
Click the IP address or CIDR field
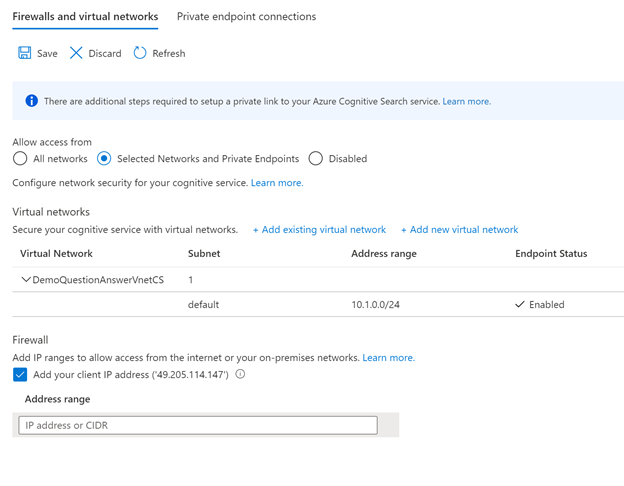pos(198,426)
